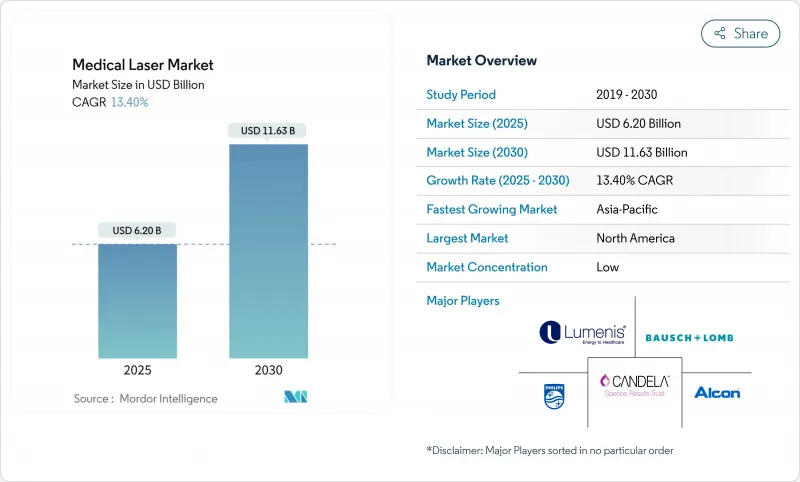Click the Bausch + Lomb logo
The width and height of the screenshot is (800, 482).
click(689, 337)
